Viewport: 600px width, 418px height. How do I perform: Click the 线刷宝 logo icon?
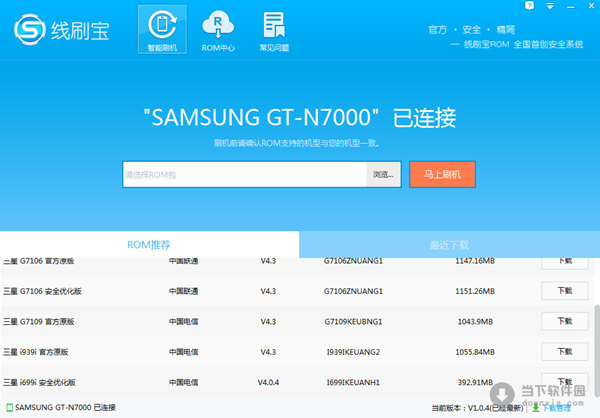pos(29,30)
